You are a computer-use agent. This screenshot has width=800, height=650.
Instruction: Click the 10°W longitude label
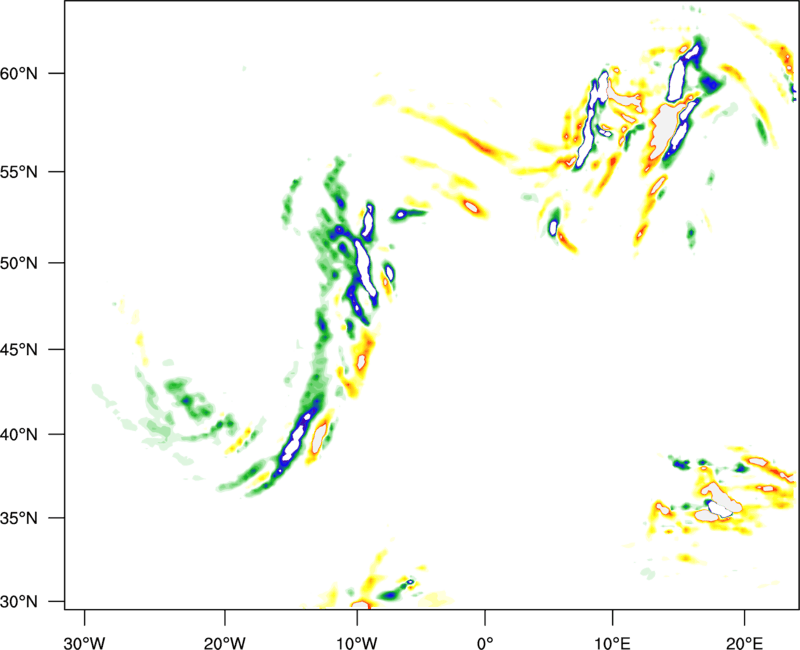pyautogui.click(x=357, y=643)
